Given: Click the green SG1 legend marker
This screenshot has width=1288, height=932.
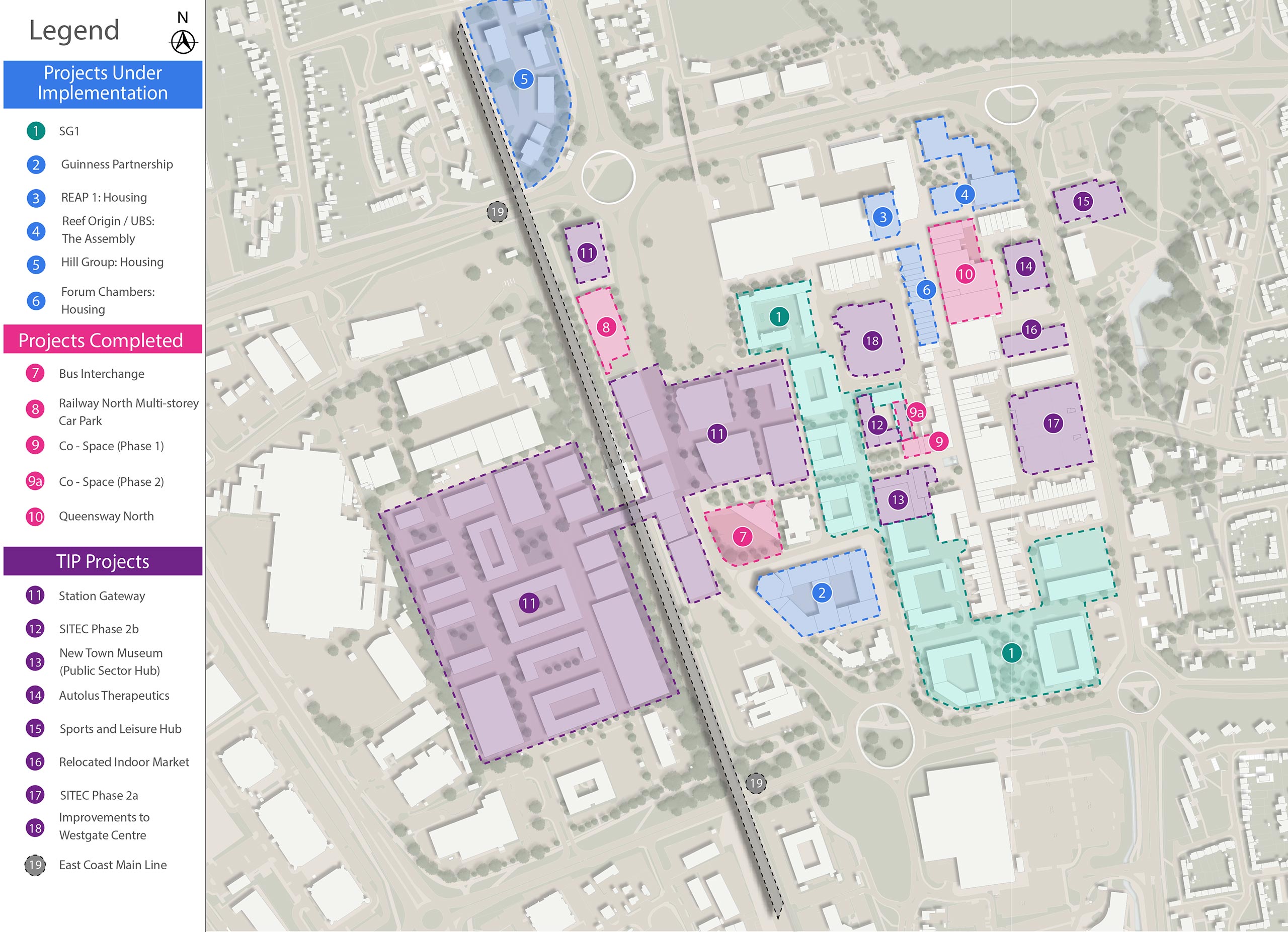Looking at the screenshot, I should tap(36, 131).
